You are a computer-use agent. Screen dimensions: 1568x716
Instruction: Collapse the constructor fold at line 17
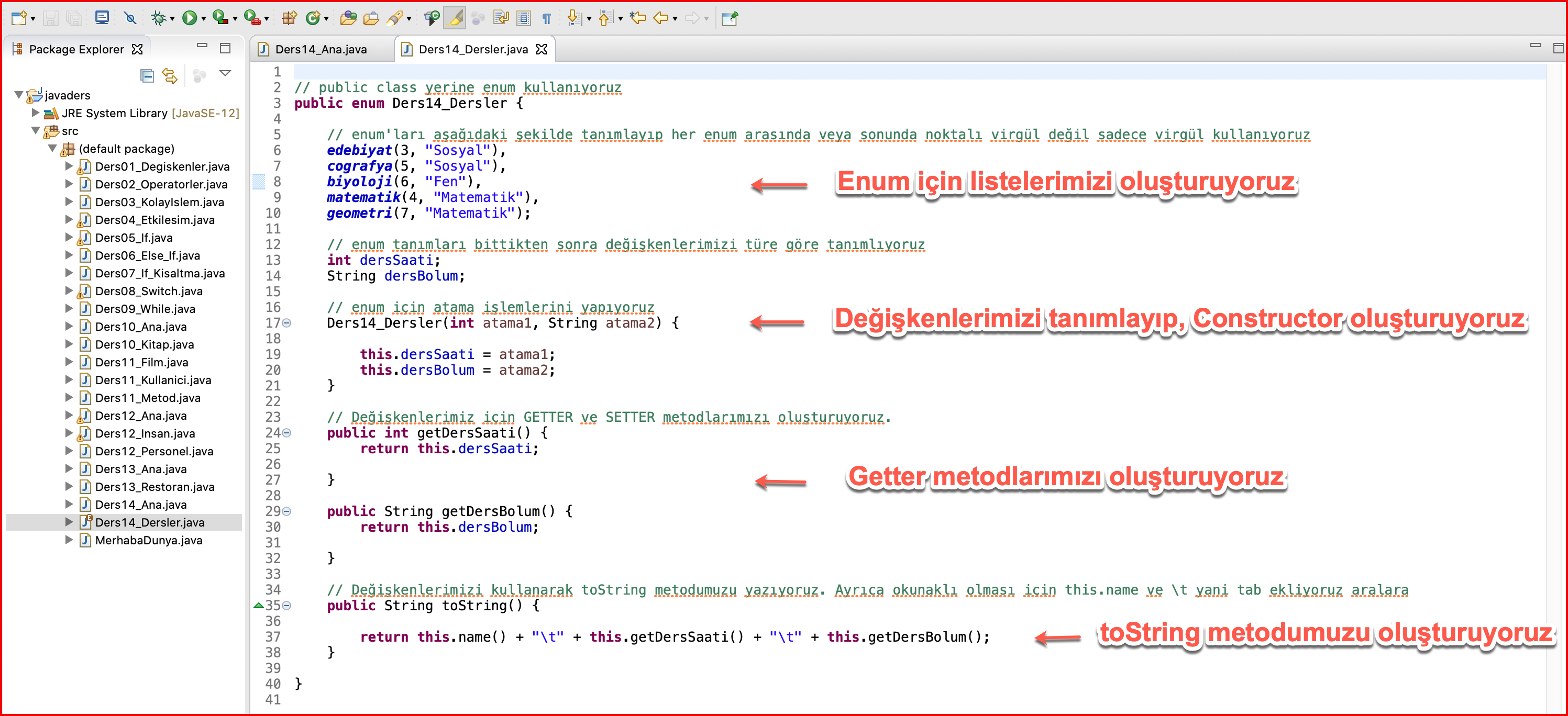(x=286, y=323)
